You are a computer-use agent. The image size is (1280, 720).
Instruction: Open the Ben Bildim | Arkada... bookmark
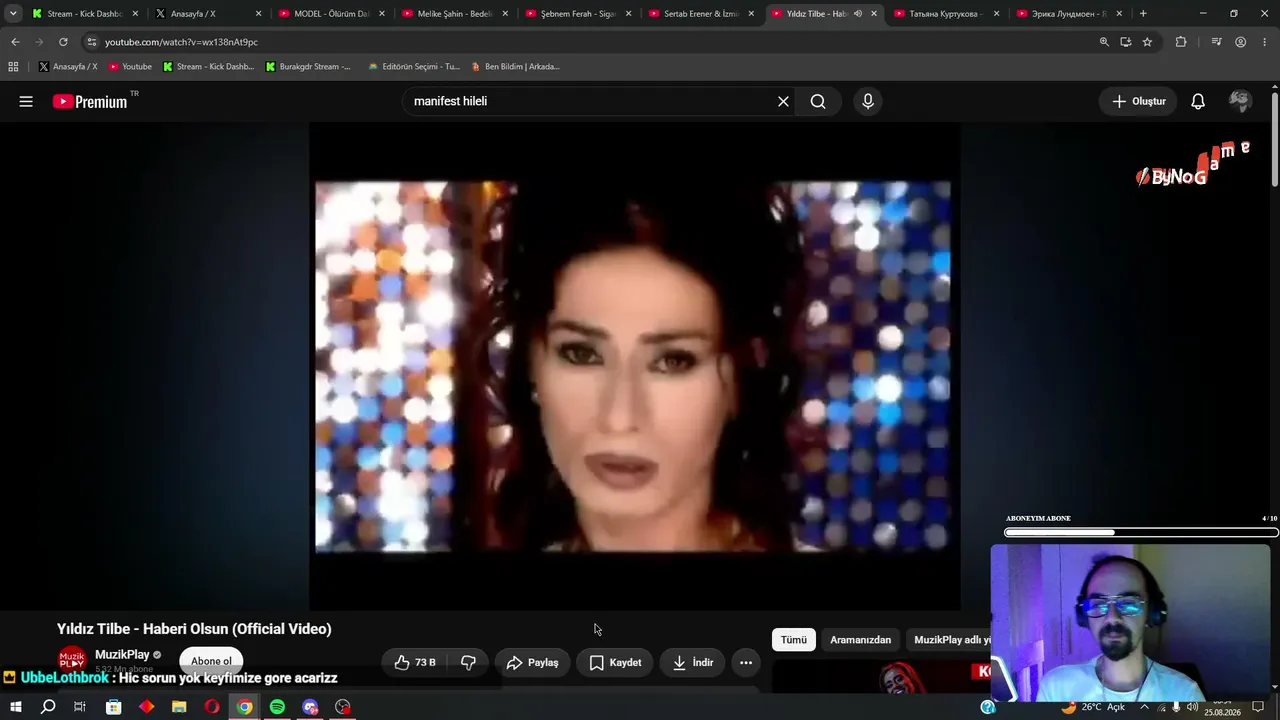515,67
